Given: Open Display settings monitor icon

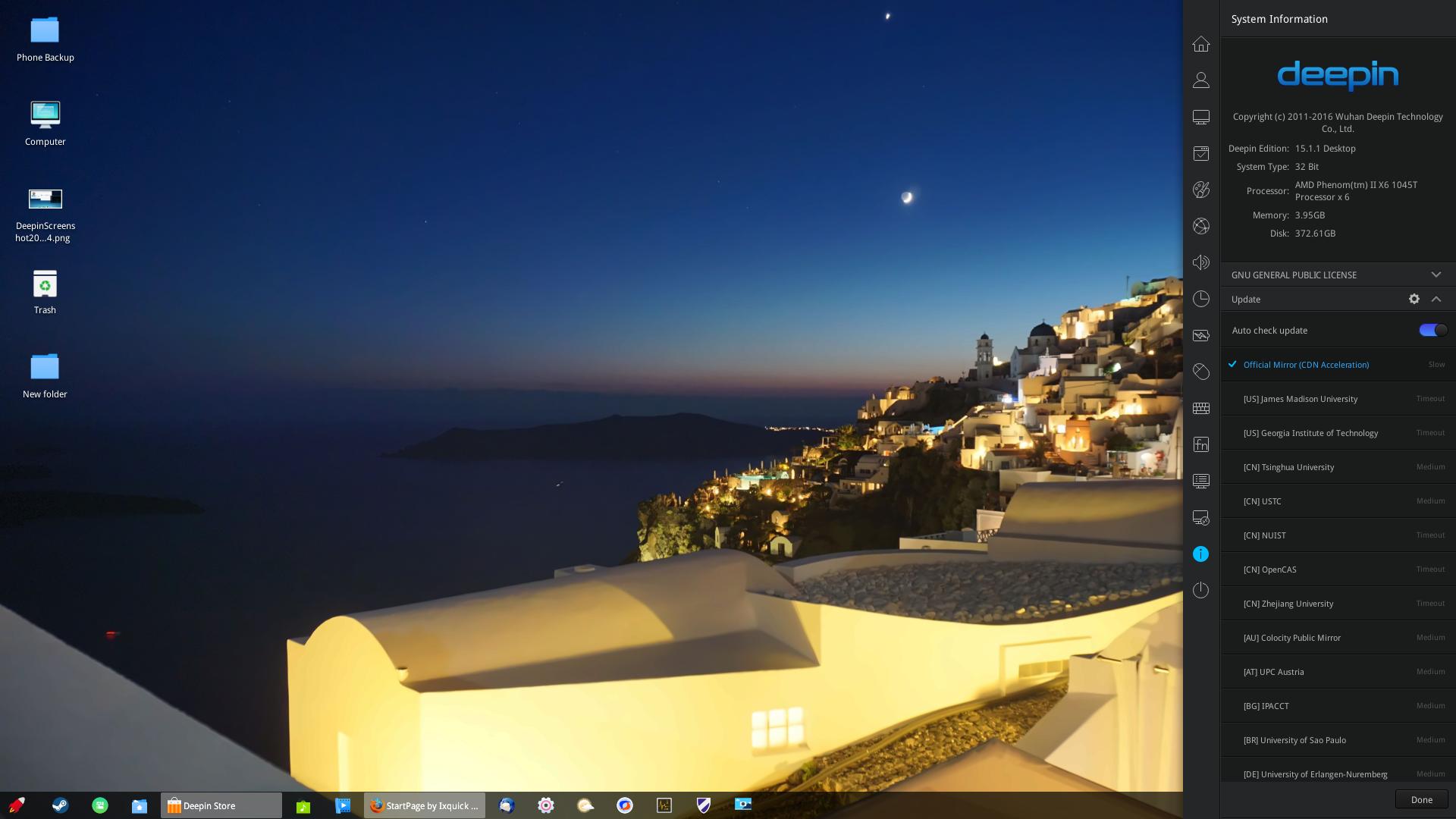Looking at the screenshot, I should click(x=1200, y=117).
